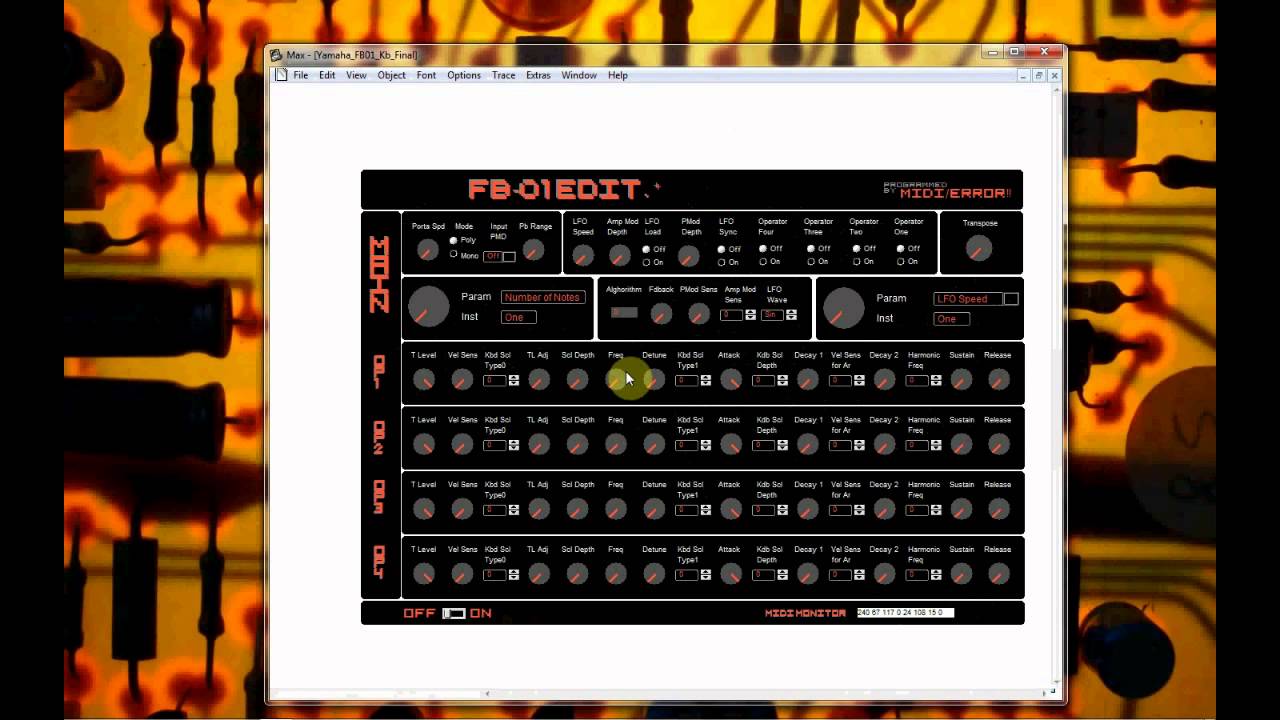Viewport: 1280px width, 720px height.
Task: Click the OP4 row Decay 2 knob
Action: [x=884, y=574]
